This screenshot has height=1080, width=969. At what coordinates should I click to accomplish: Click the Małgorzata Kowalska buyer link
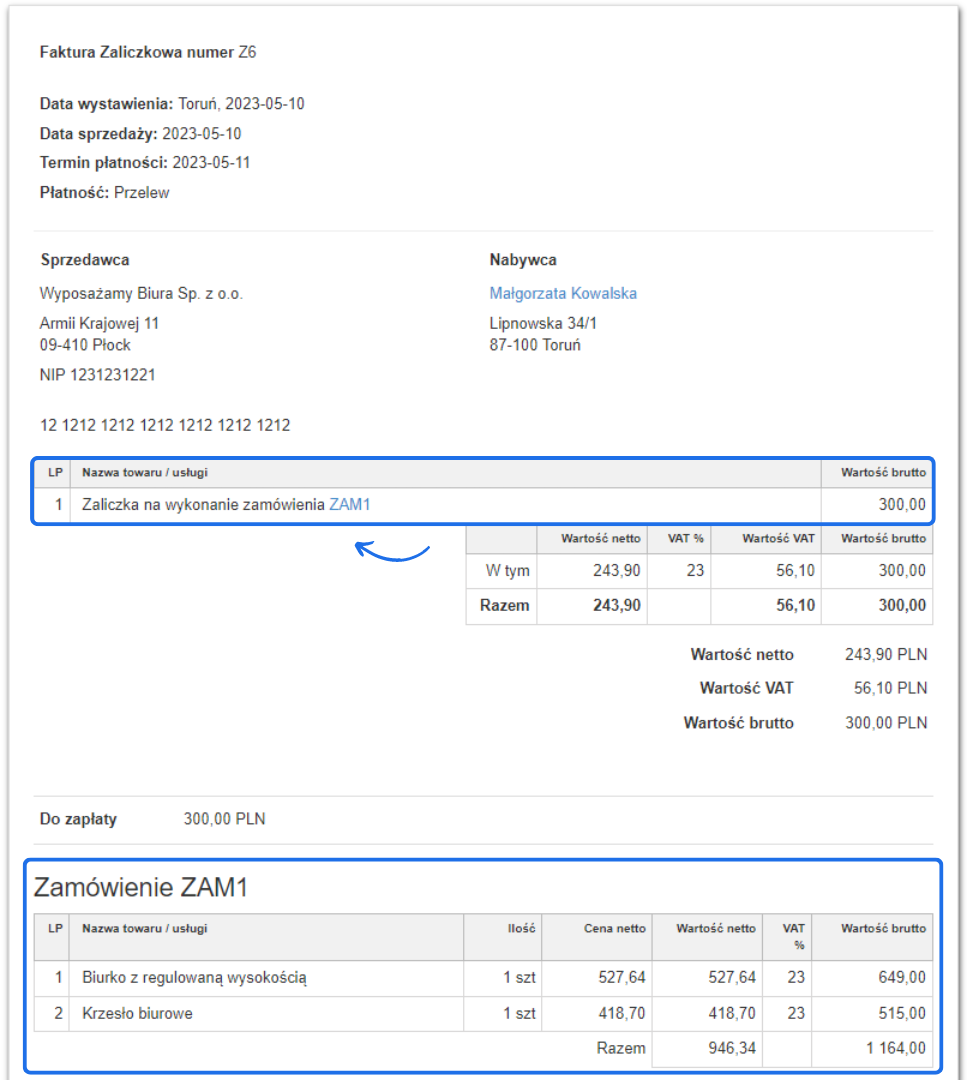[563, 294]
